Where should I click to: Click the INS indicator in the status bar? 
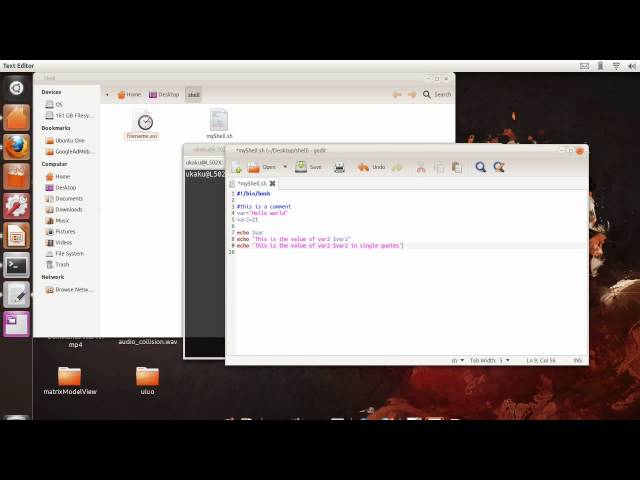(x=578, y=360)
